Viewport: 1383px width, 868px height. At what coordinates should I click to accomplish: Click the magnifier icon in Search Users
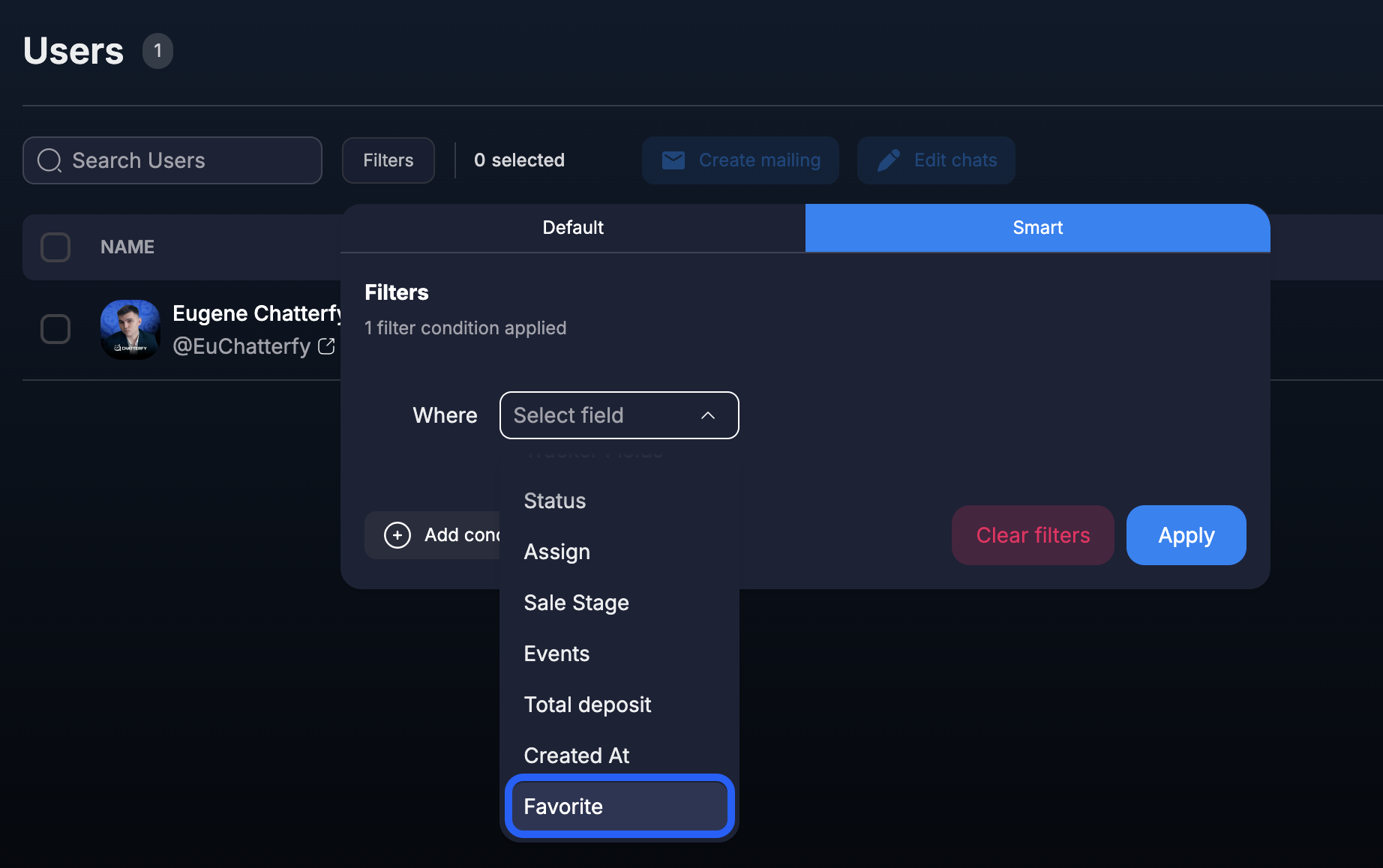pos(49,160)
